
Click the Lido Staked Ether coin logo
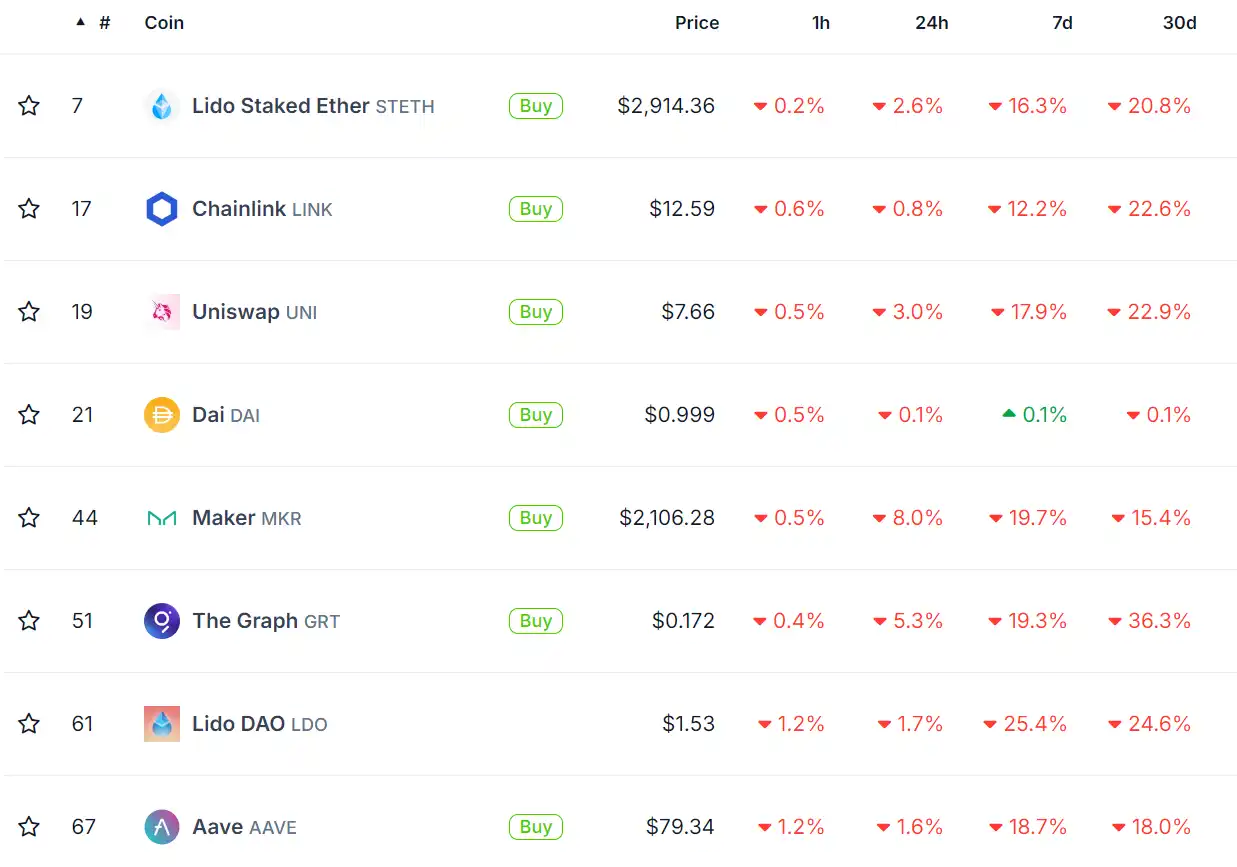[161, 106]
